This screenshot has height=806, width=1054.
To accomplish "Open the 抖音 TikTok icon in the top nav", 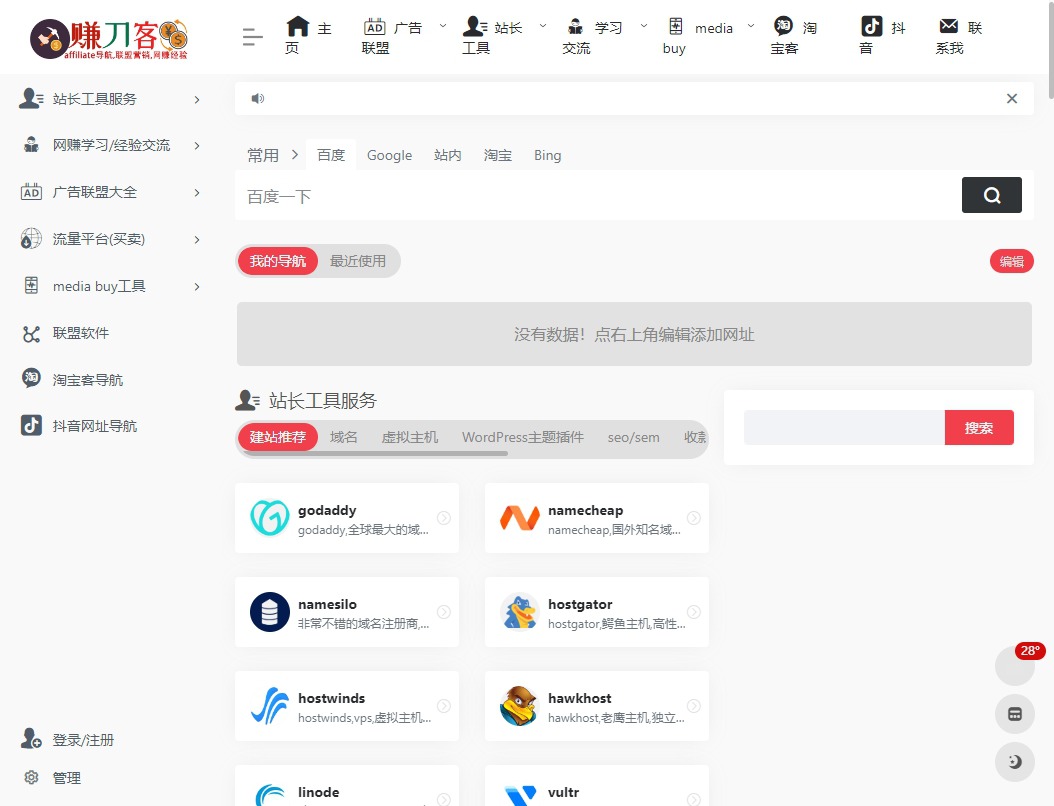I will (872, 26).
